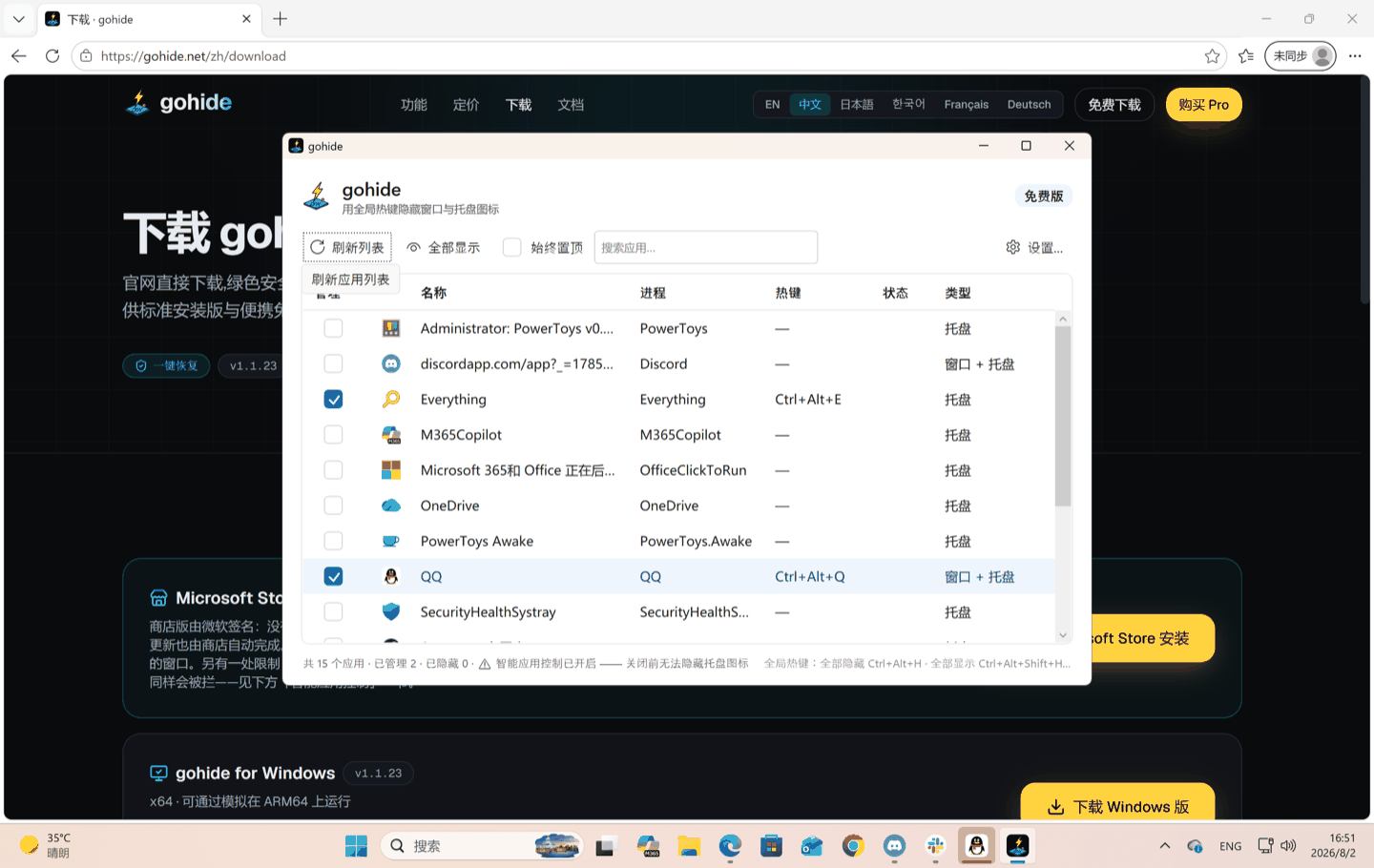1374x868 pixels.
Task: Open a new browser tab with the plus
Action: [x=280, y=19]
